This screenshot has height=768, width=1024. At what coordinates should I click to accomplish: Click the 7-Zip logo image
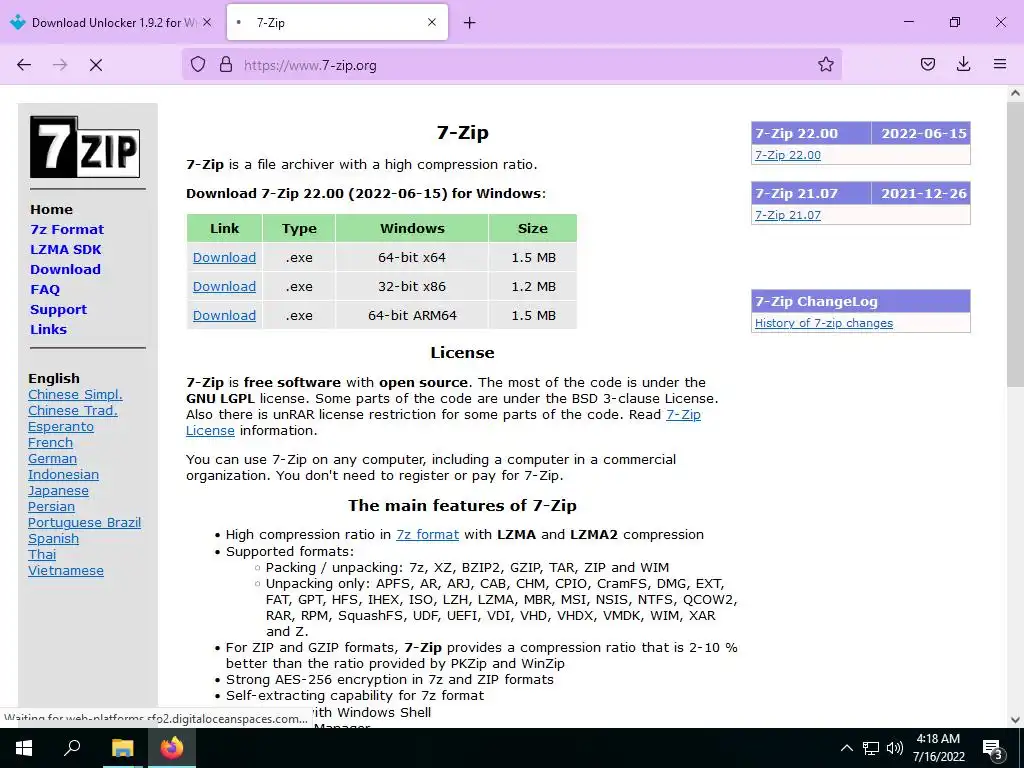85,147
